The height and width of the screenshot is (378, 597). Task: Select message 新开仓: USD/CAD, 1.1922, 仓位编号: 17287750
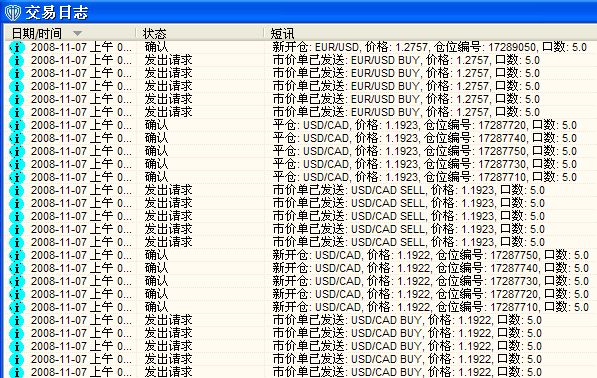pos(431,255)
